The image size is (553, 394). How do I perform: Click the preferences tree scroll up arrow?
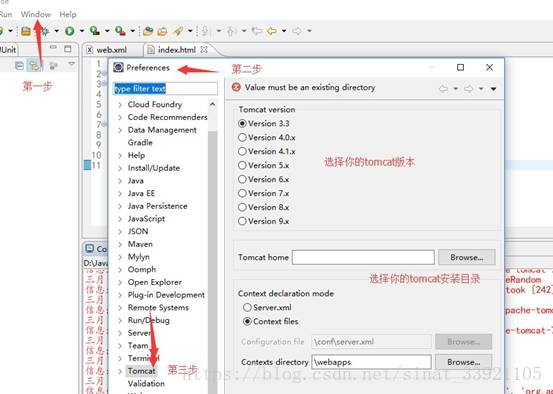click(x=212, y=104)
